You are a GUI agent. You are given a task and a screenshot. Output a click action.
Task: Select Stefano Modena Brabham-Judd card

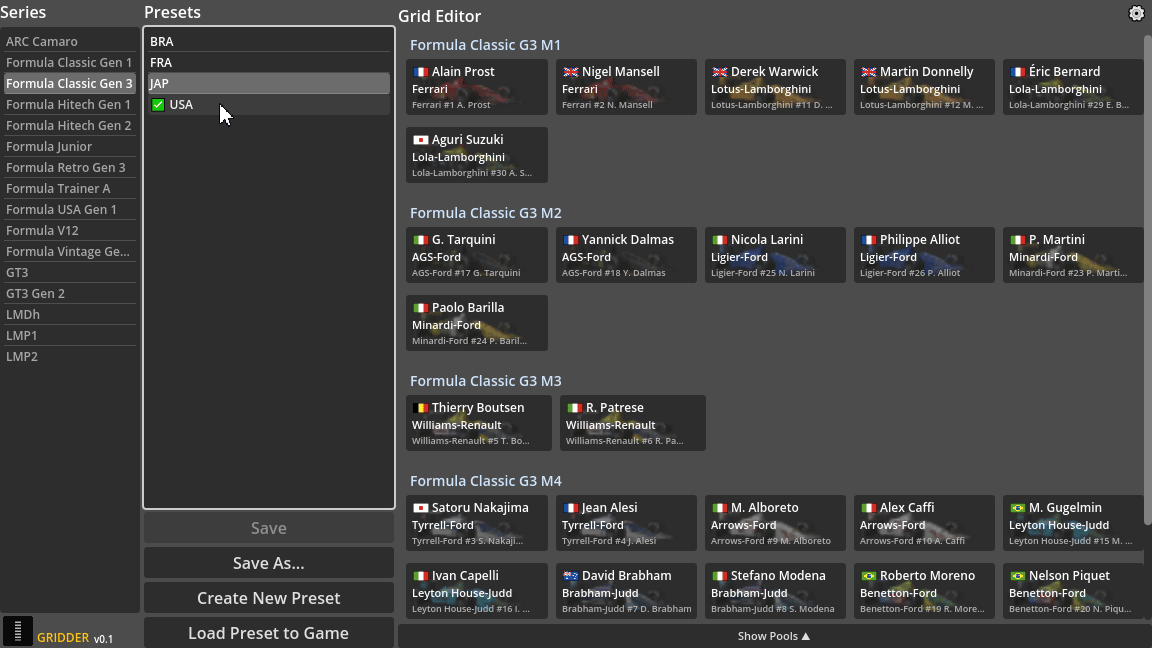[775, 591]
